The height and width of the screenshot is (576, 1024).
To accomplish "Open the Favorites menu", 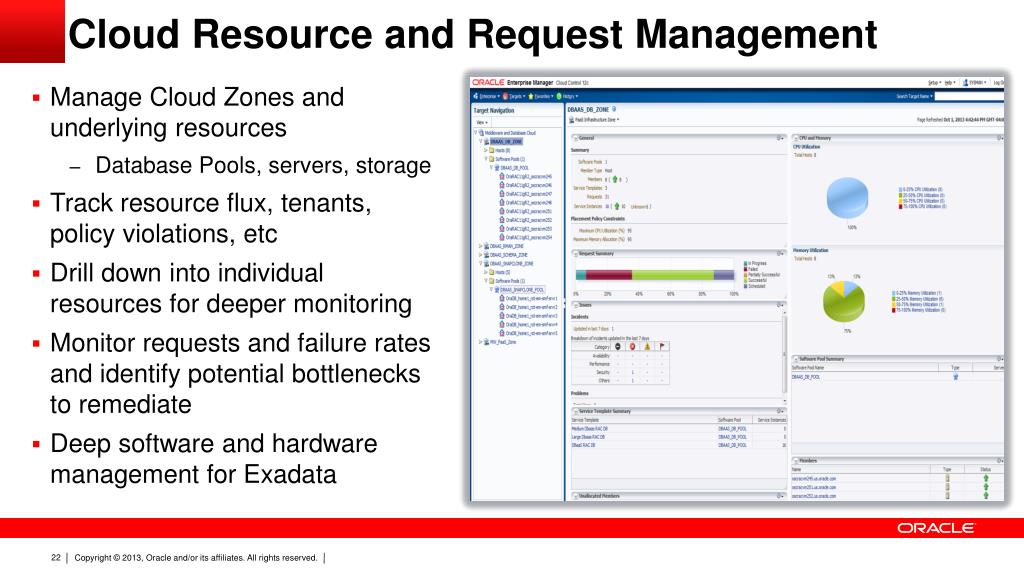I will coord(541,96).
